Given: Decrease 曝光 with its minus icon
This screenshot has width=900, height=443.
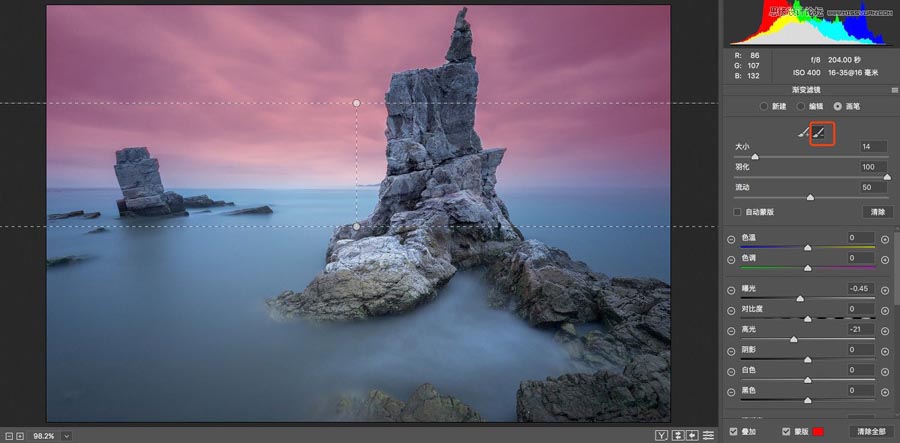Looking at the screenshot, I should coord(731,290).
